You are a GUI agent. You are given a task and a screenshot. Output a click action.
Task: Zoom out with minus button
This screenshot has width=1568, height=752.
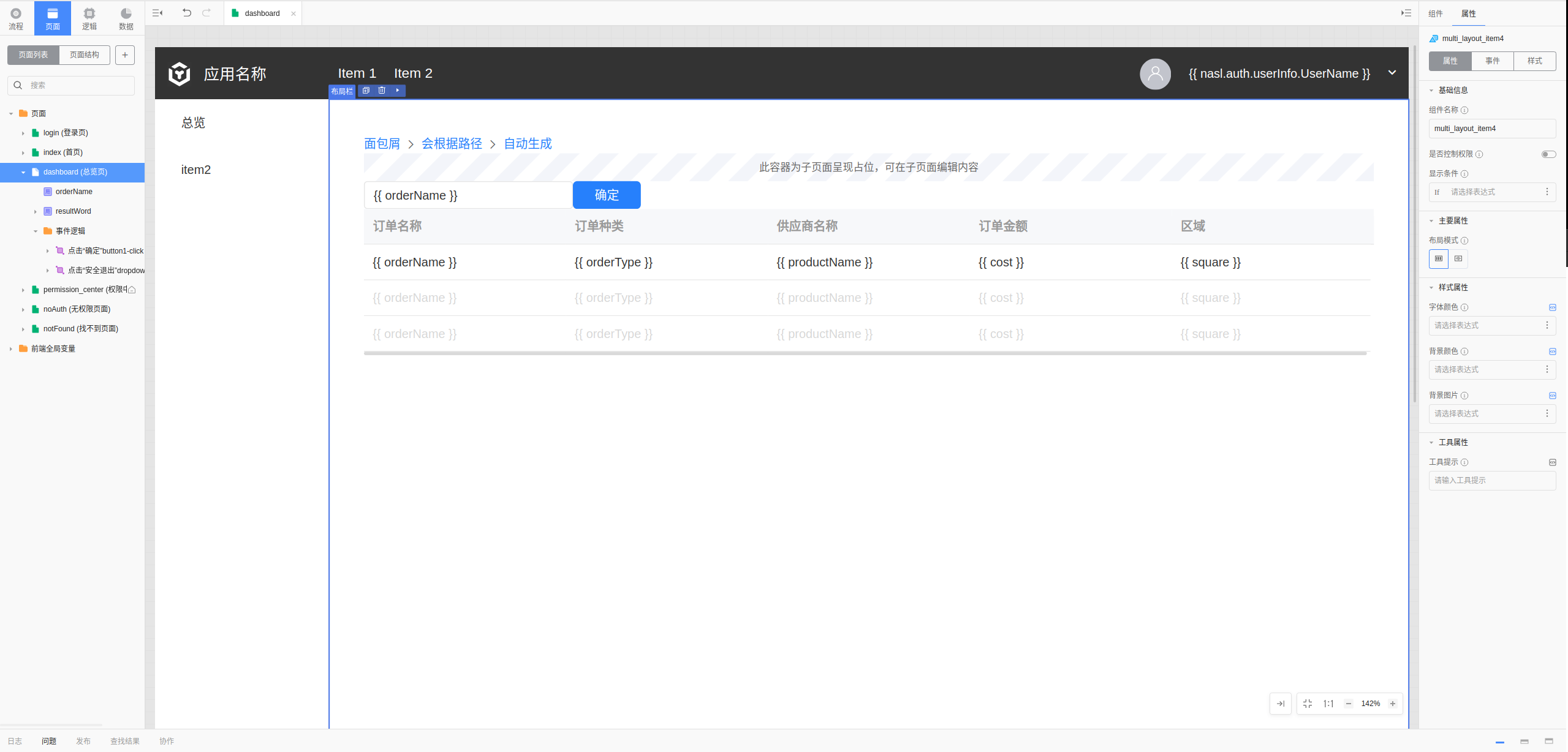pos(1349,704)
